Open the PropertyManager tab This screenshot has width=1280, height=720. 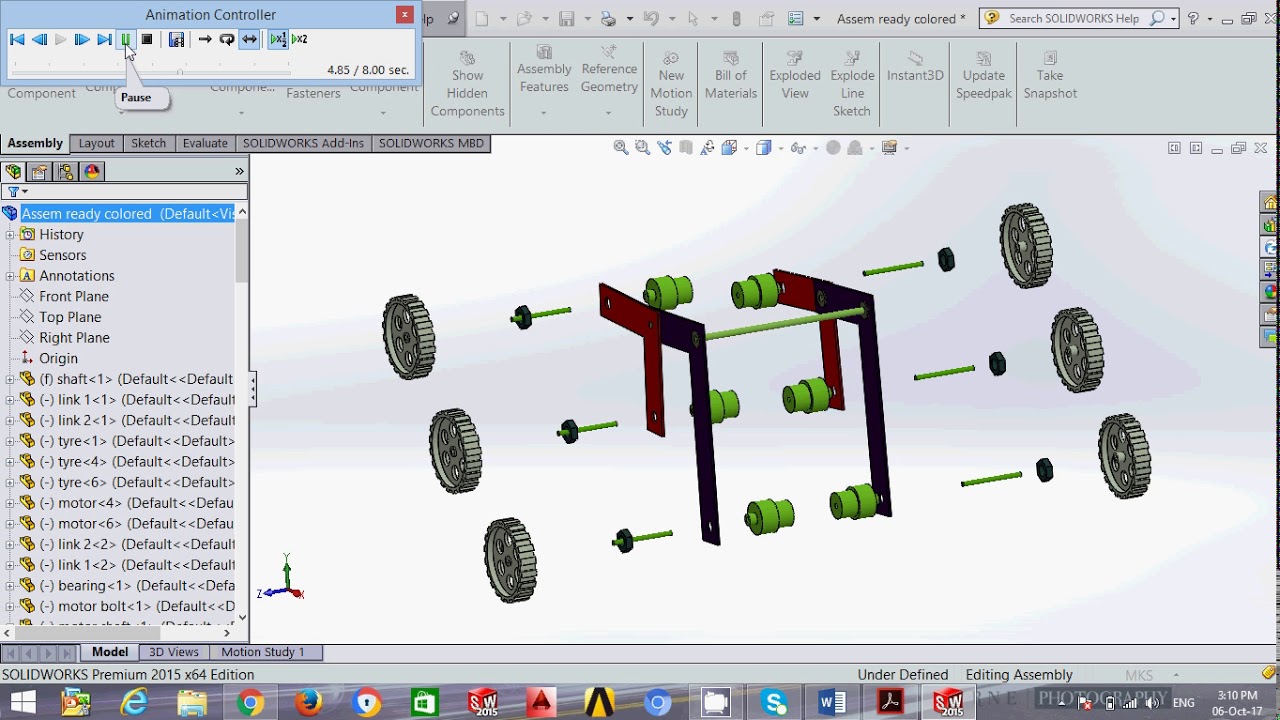click(x=39, y=171)
